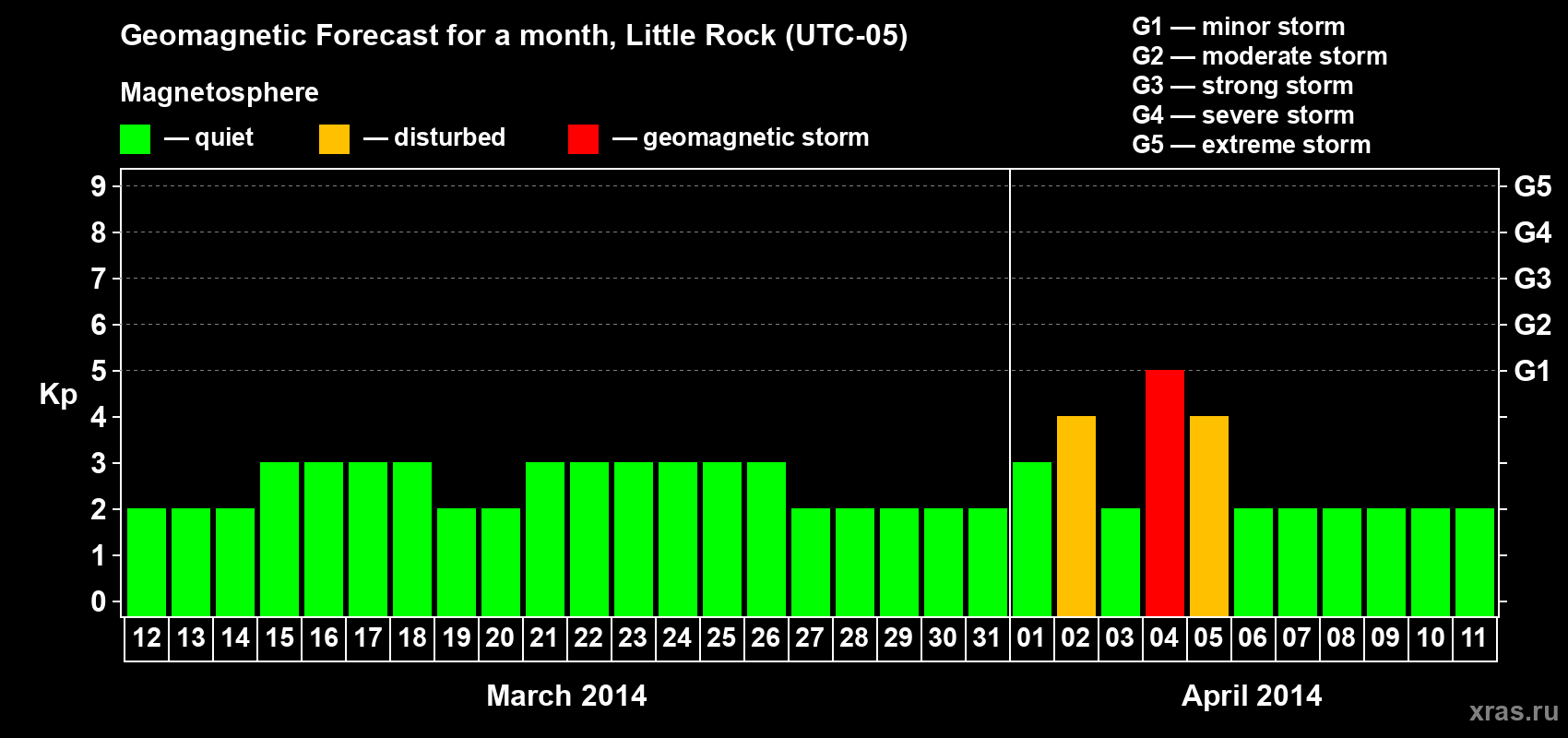The image size is (1568, 738).
Task: Click the Kp axis label
Action: [x=58, y=395]
